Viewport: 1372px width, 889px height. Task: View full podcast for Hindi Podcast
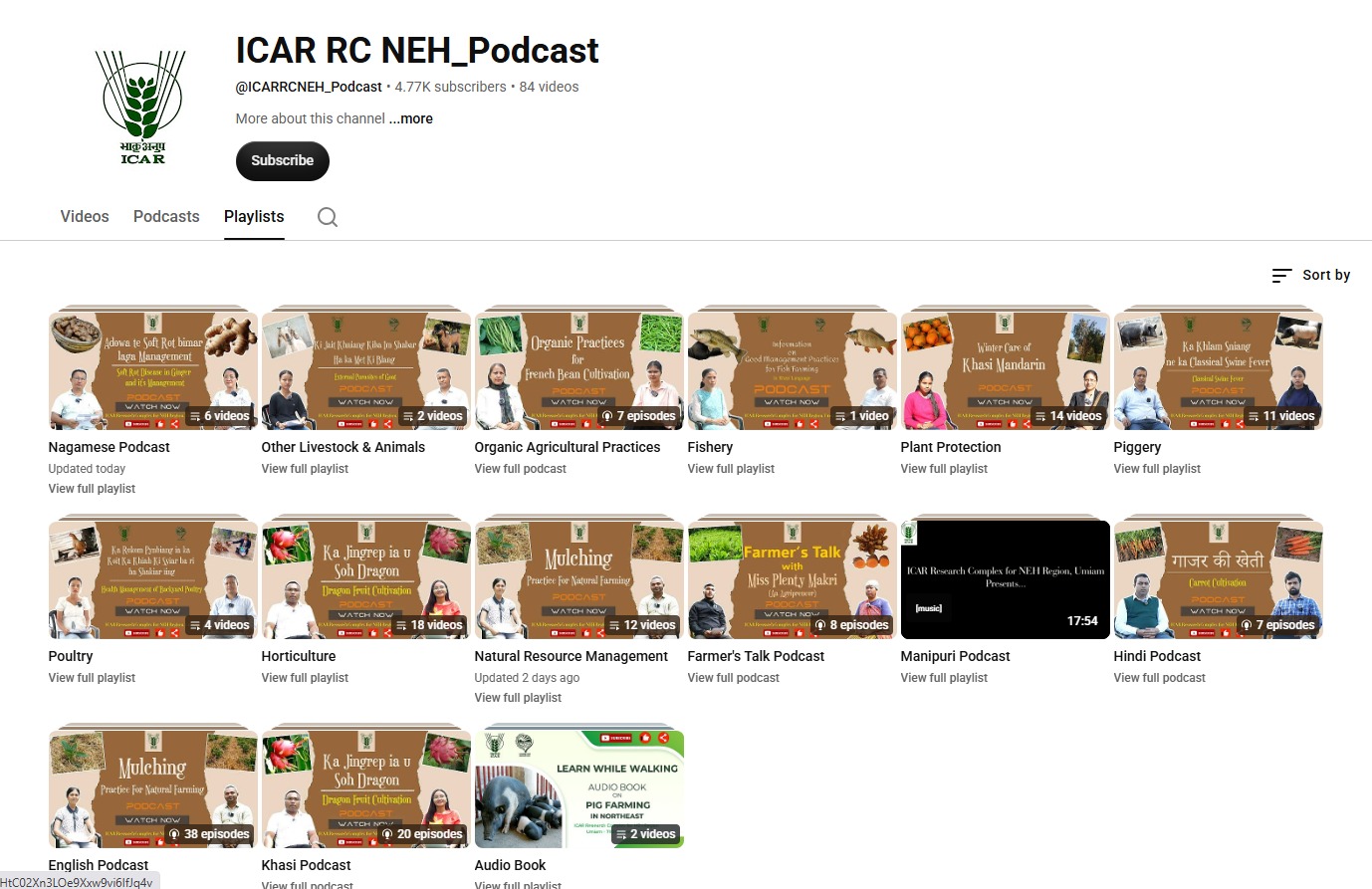pyautogui.click(x=1160, y=678)
